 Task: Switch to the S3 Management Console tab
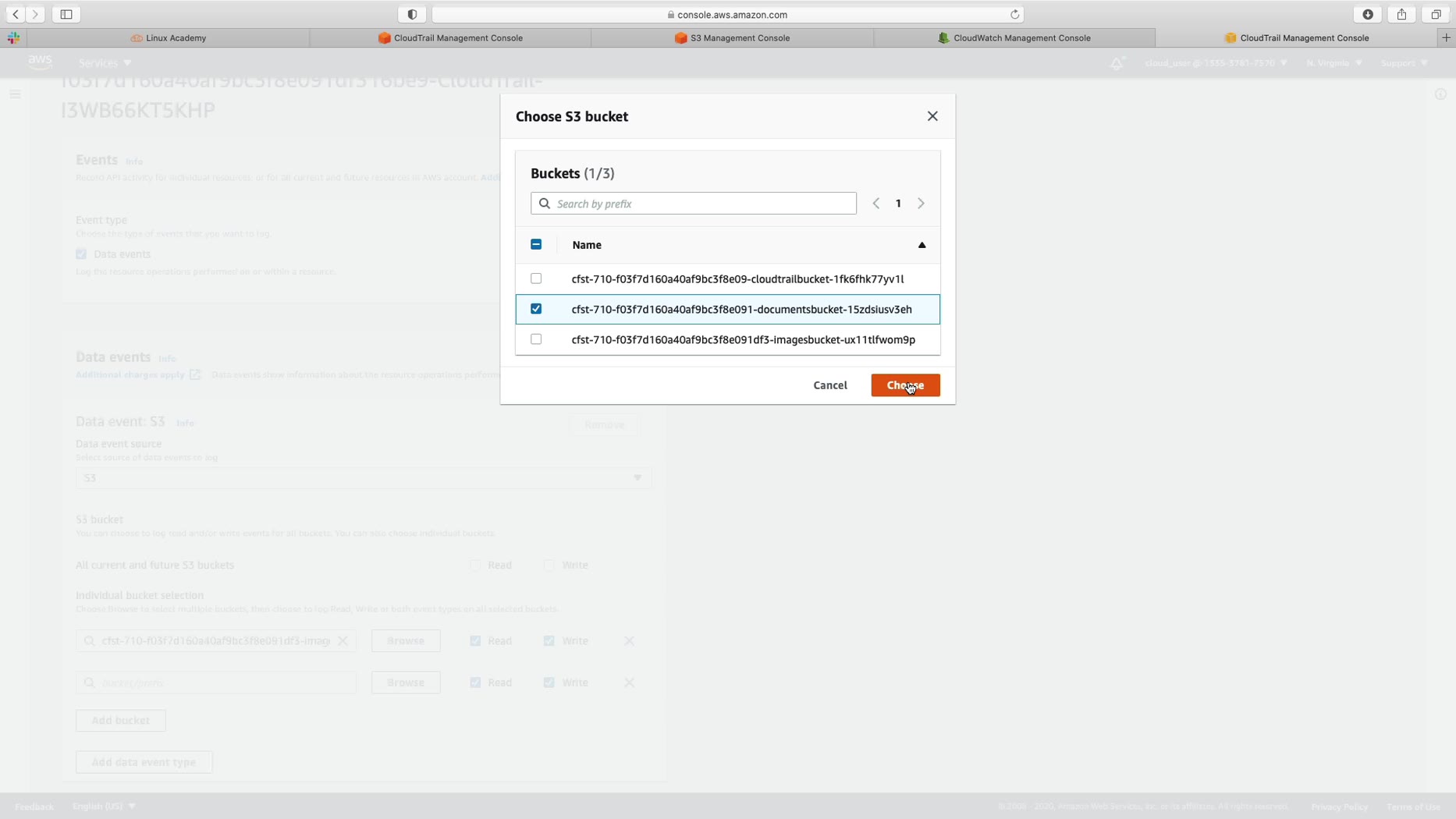(x=732, y=37)
